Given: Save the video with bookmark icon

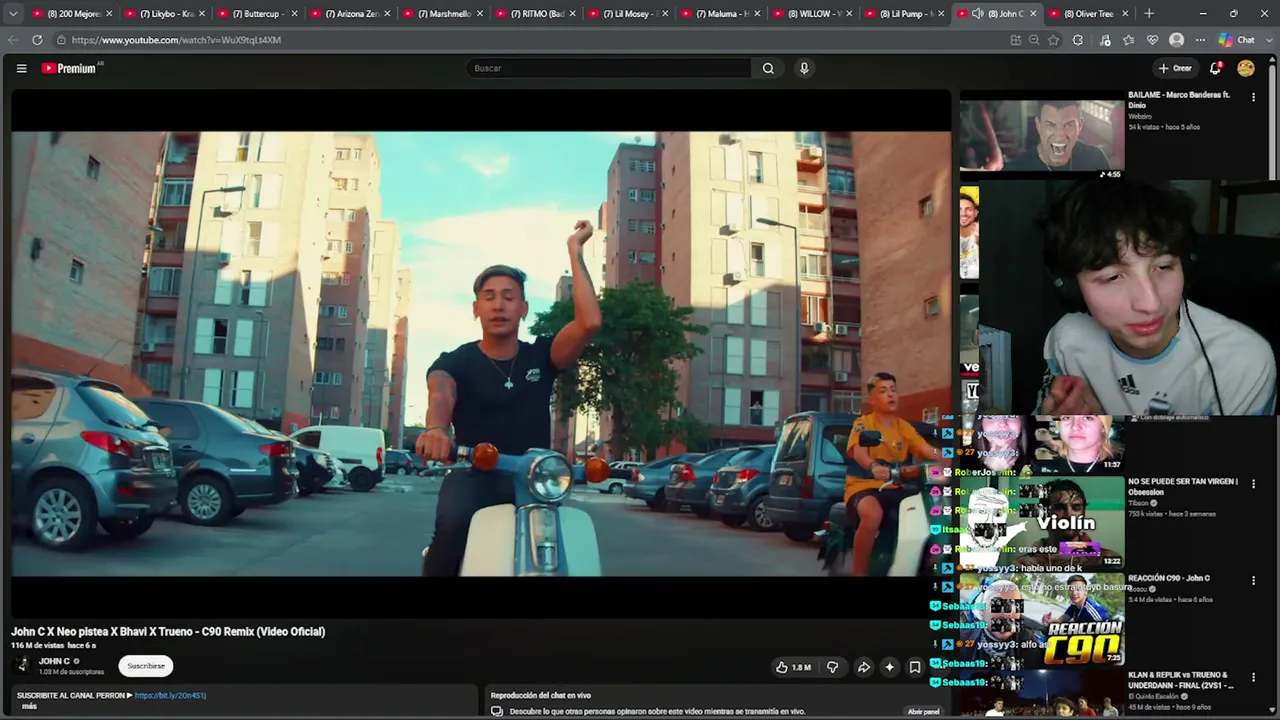Looking at the screenshot, I should [915, 667].
